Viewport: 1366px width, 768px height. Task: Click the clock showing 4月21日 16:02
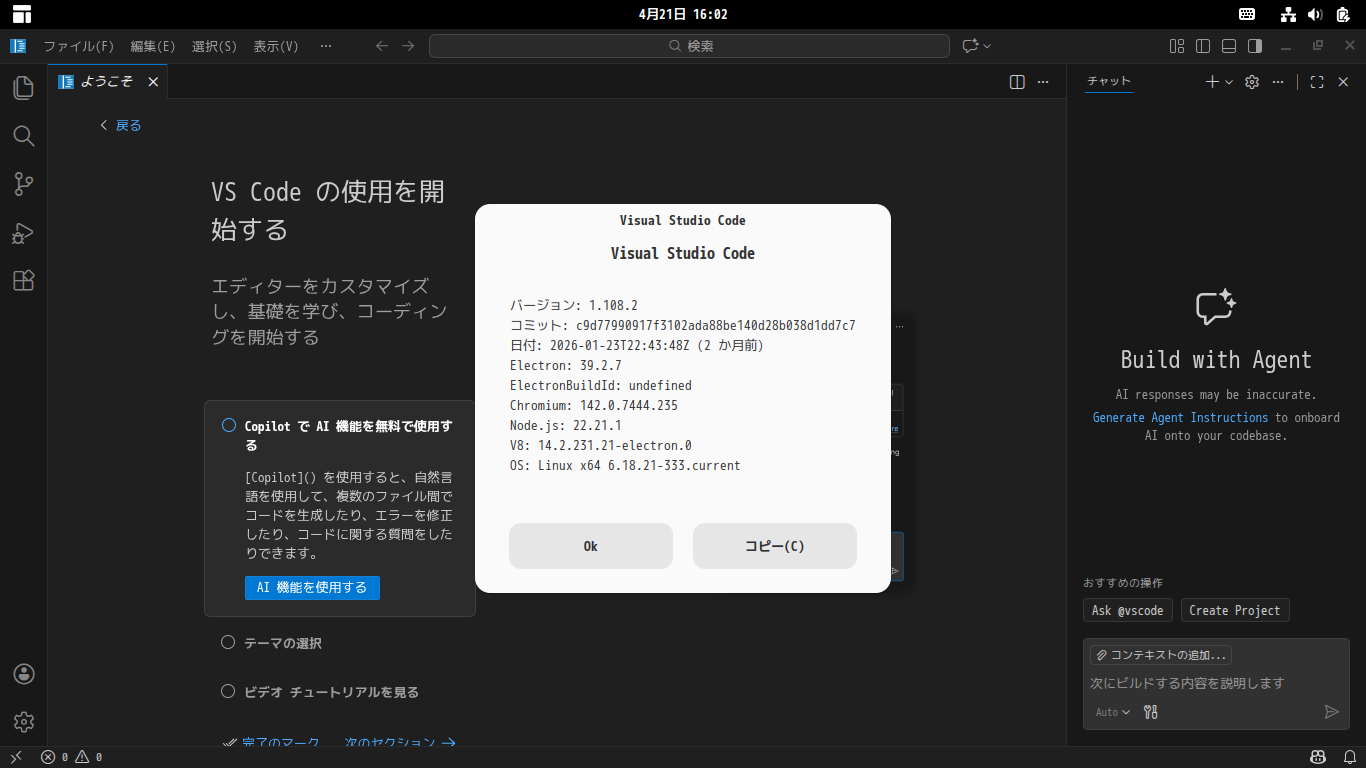(x=683, y=14)
